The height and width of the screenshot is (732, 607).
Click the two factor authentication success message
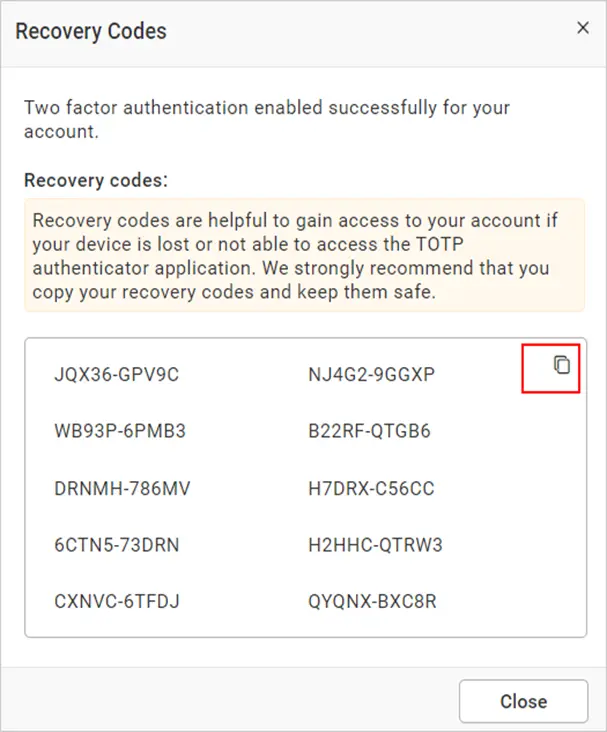267,120
